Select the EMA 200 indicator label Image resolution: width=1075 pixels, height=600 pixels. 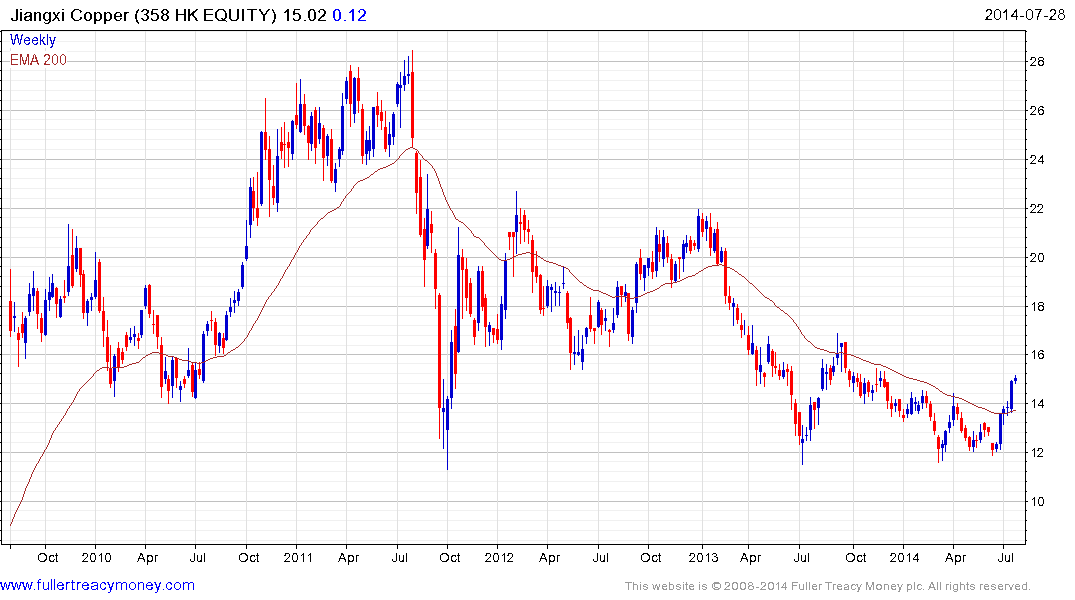click(38, 60)
